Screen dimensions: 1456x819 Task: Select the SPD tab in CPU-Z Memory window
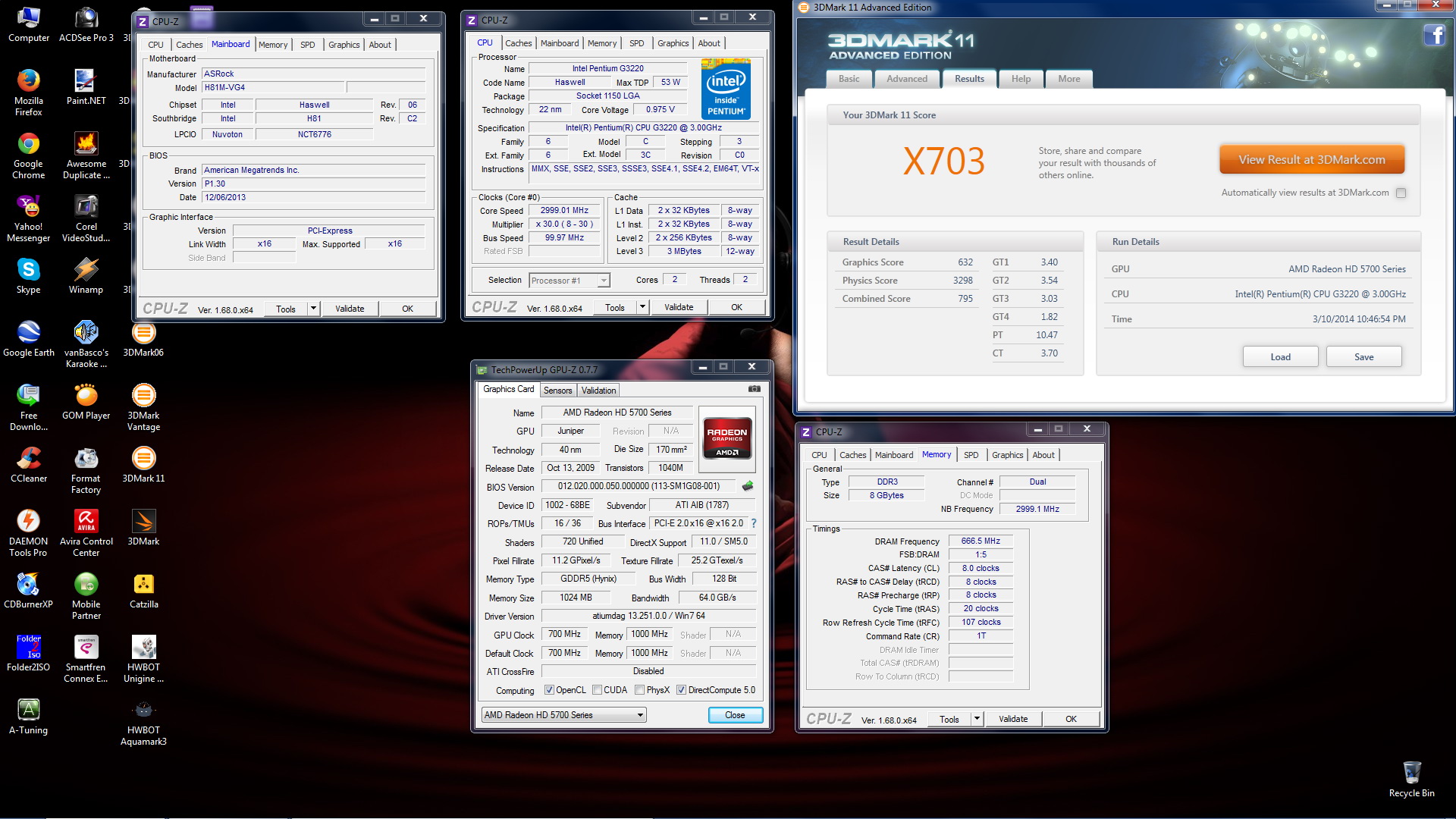pos(971,455)
